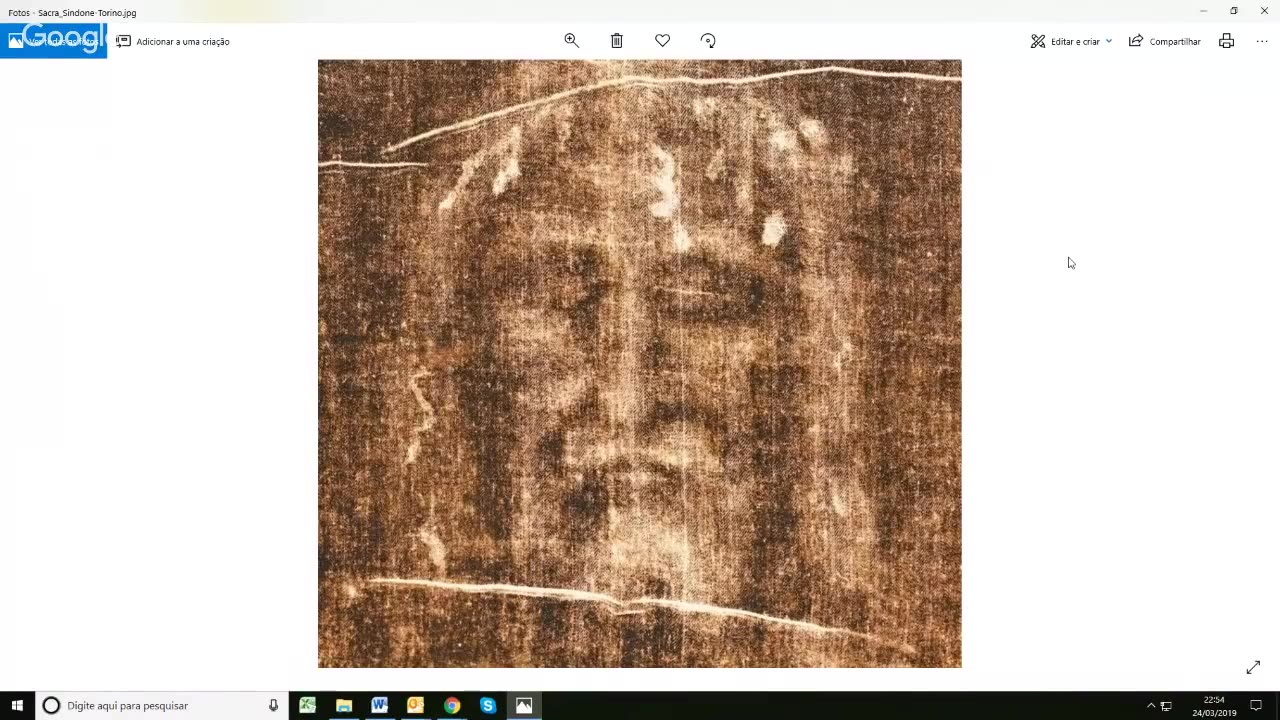This screenshot has height=720, width=1280.
Task: Click the Cortana circle icon
Action: pyautogui.click(x=51, y=705)
